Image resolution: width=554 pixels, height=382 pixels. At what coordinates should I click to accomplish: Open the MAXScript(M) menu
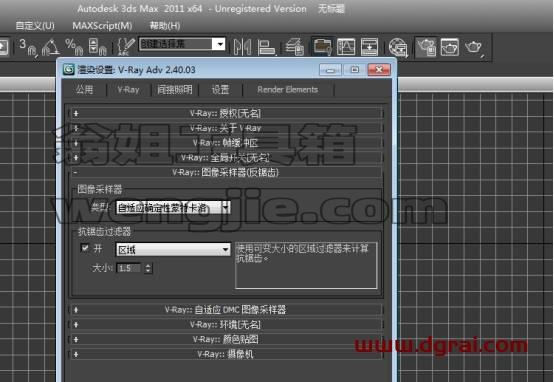click(x=102, y=26)
